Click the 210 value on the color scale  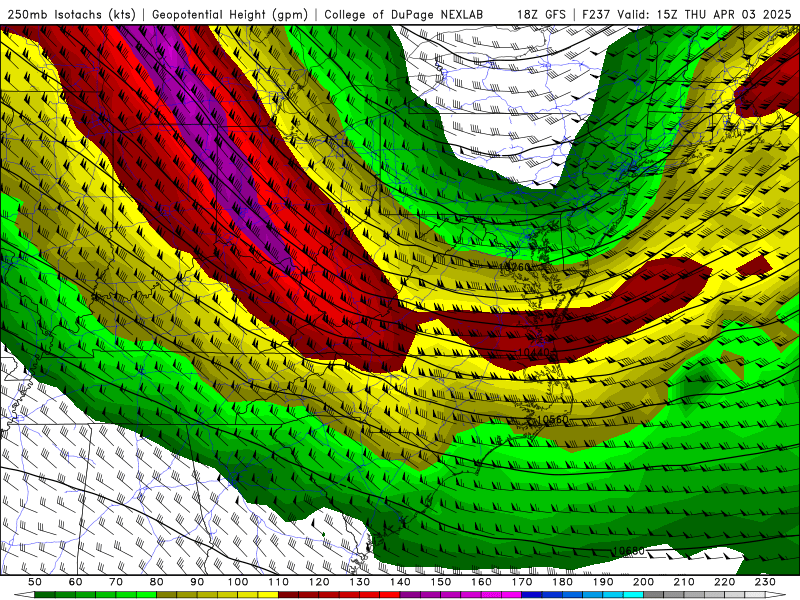click(684, 582)
